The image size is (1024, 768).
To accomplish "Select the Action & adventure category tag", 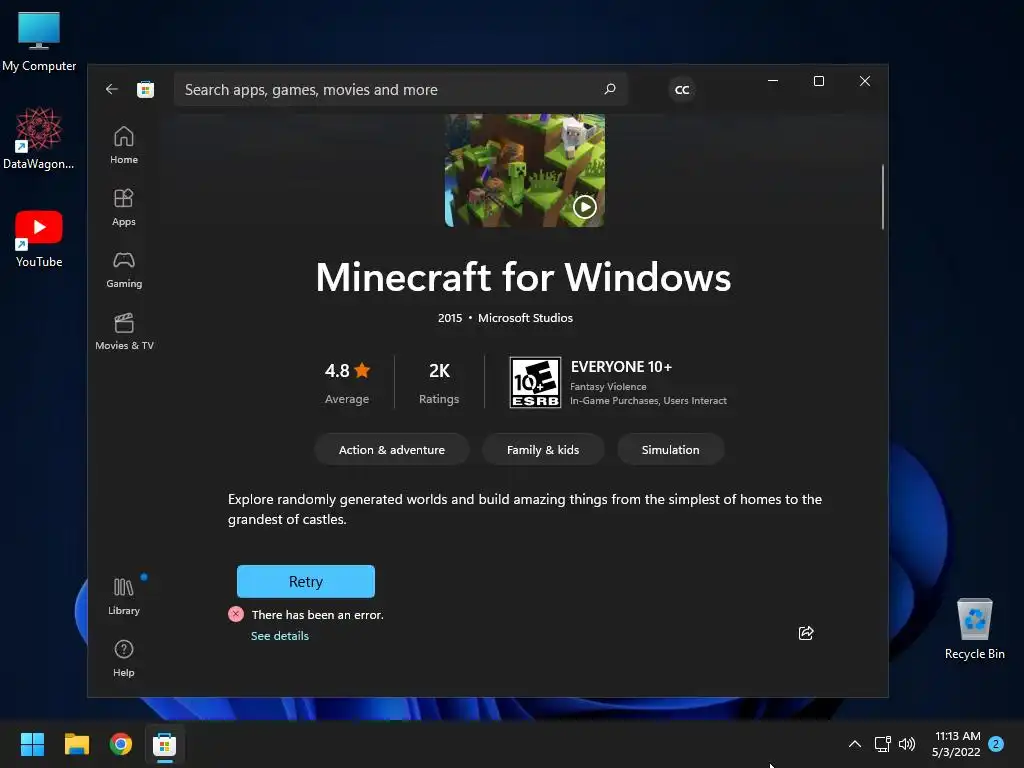I will (x=392, y=449).
